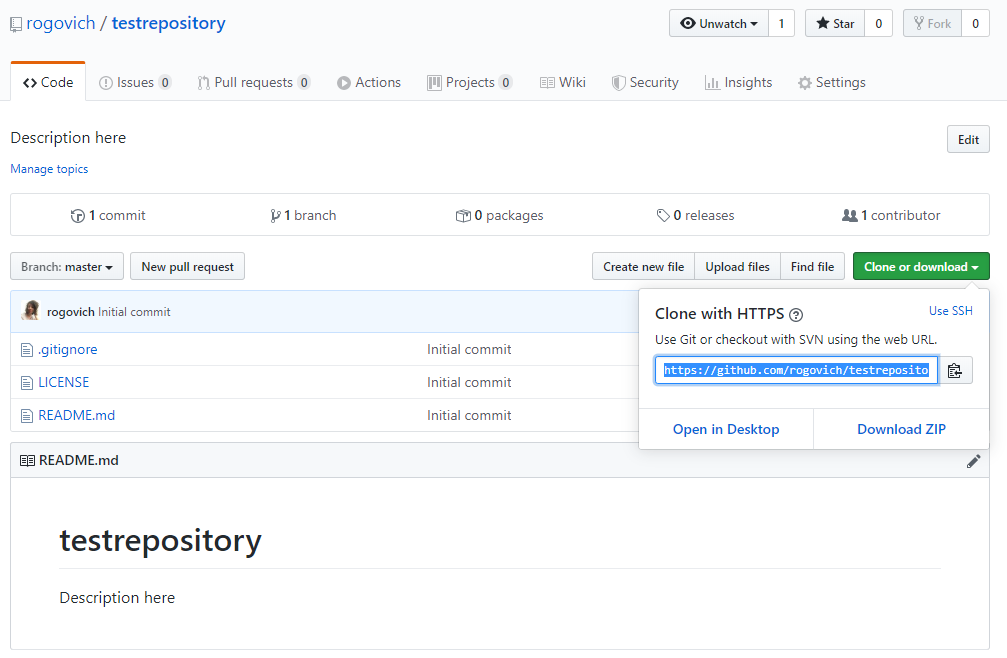Open README.md in file list

tap(76, 415)
